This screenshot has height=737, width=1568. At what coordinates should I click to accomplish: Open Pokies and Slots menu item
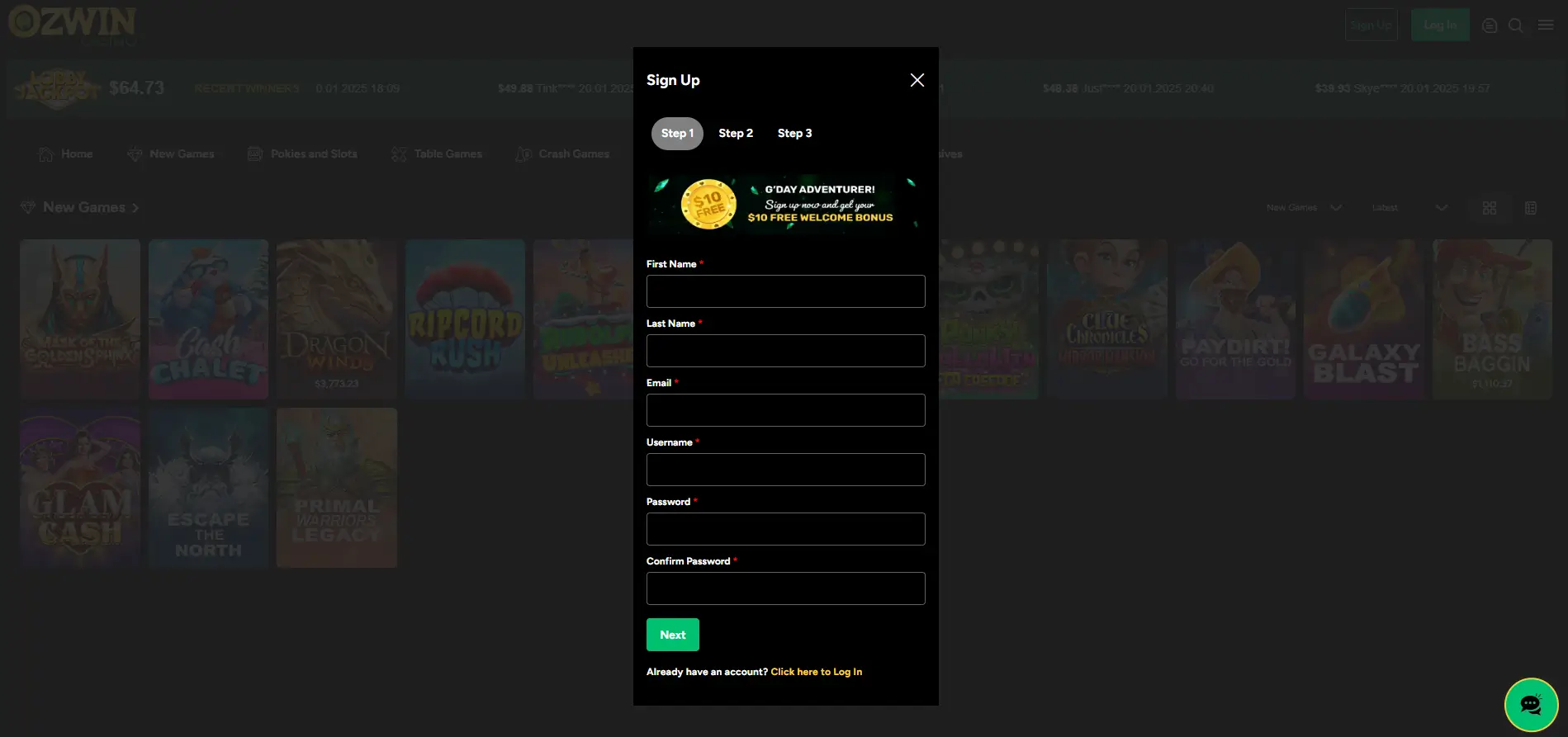click(x=314, y=154)
